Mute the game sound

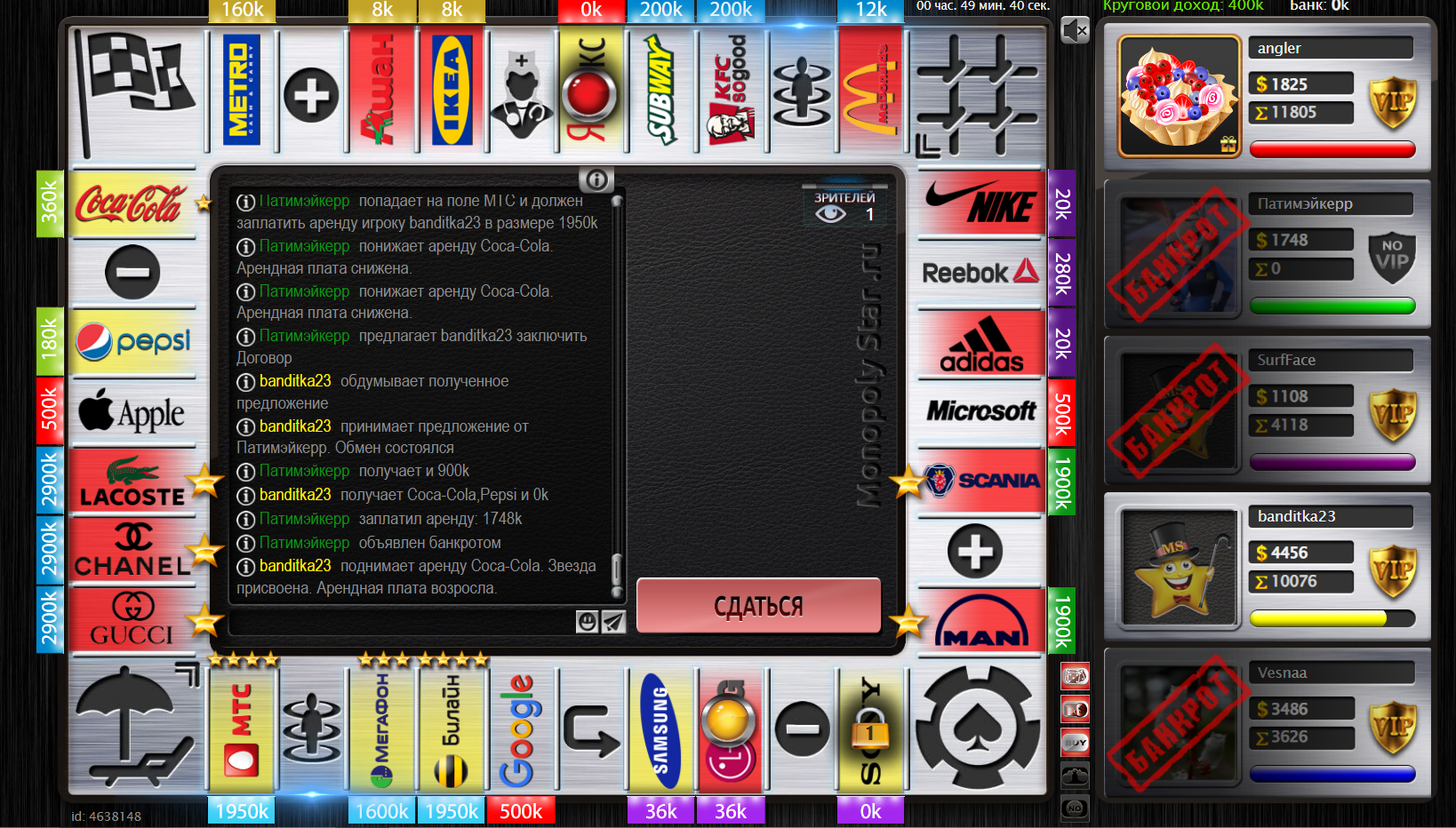coord(1075,30)
